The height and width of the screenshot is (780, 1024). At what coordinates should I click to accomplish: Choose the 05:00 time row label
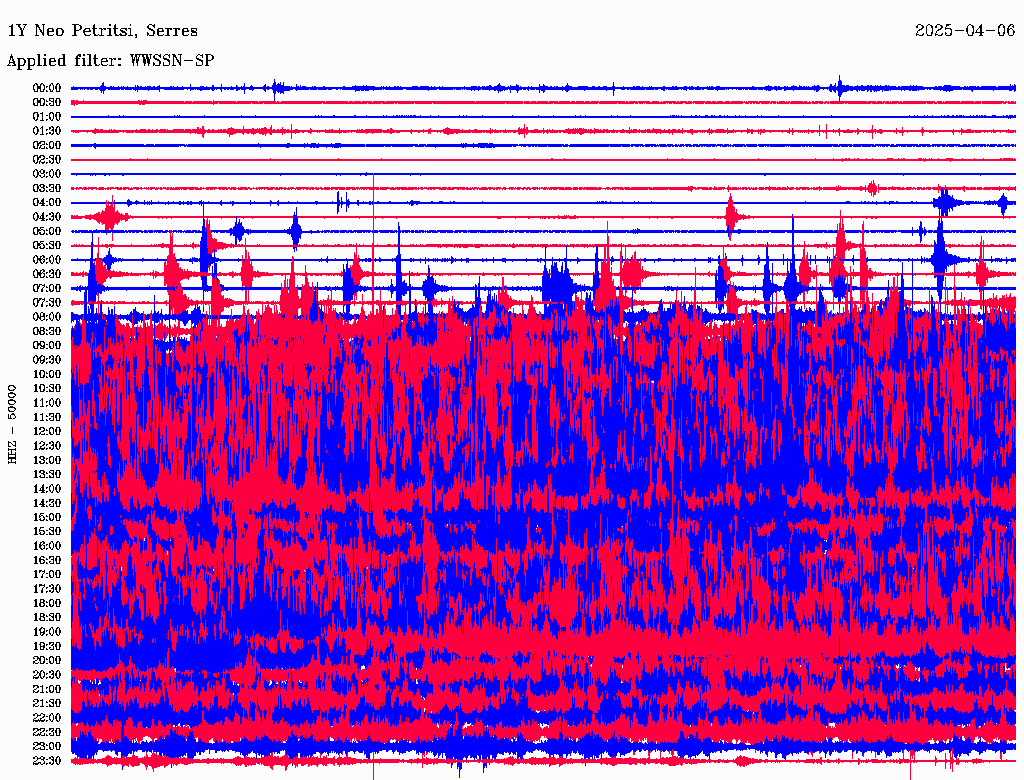point(47,231)
